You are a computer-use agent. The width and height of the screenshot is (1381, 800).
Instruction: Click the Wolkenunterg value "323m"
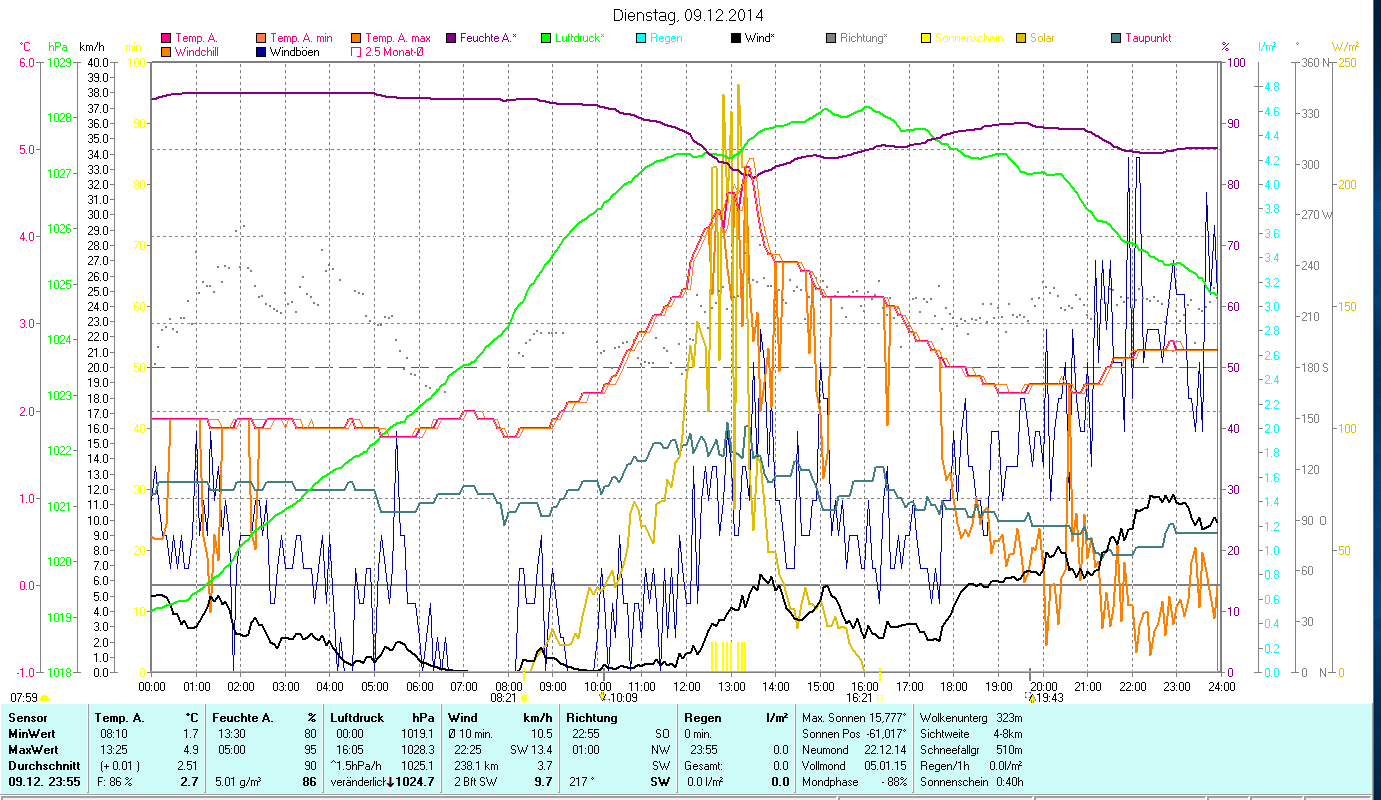1011,718
